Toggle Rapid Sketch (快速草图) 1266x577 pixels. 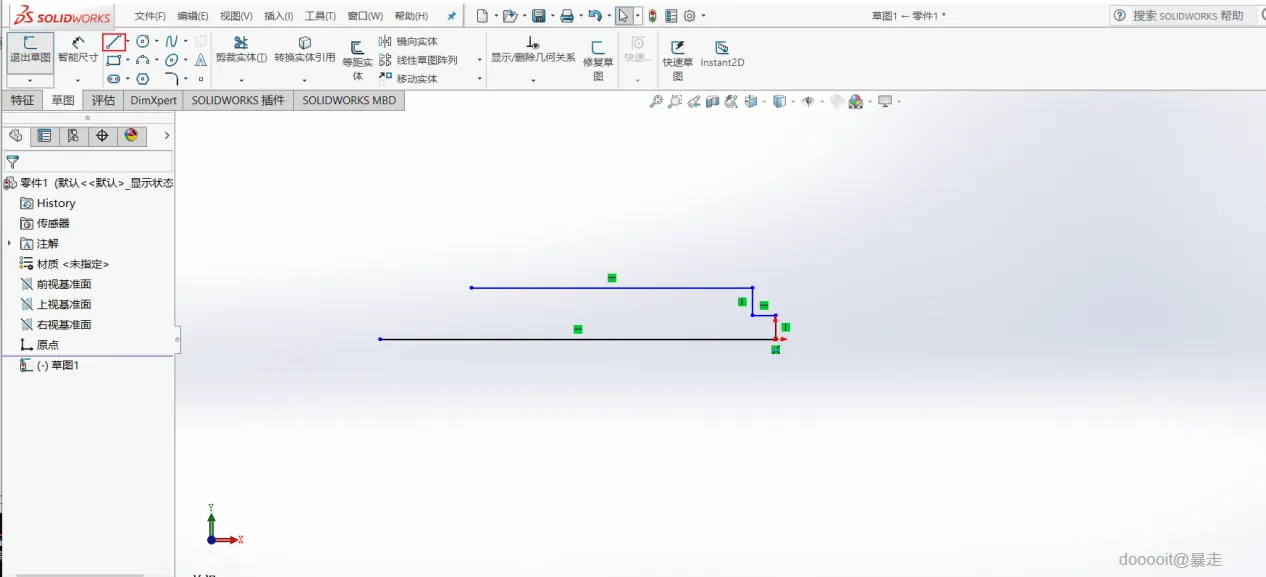point(677,60)
